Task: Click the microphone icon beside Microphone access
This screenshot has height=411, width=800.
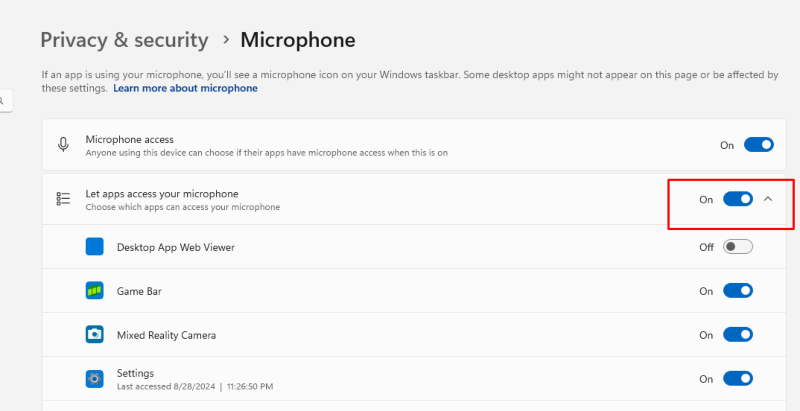Action: (x=63, y=145)
